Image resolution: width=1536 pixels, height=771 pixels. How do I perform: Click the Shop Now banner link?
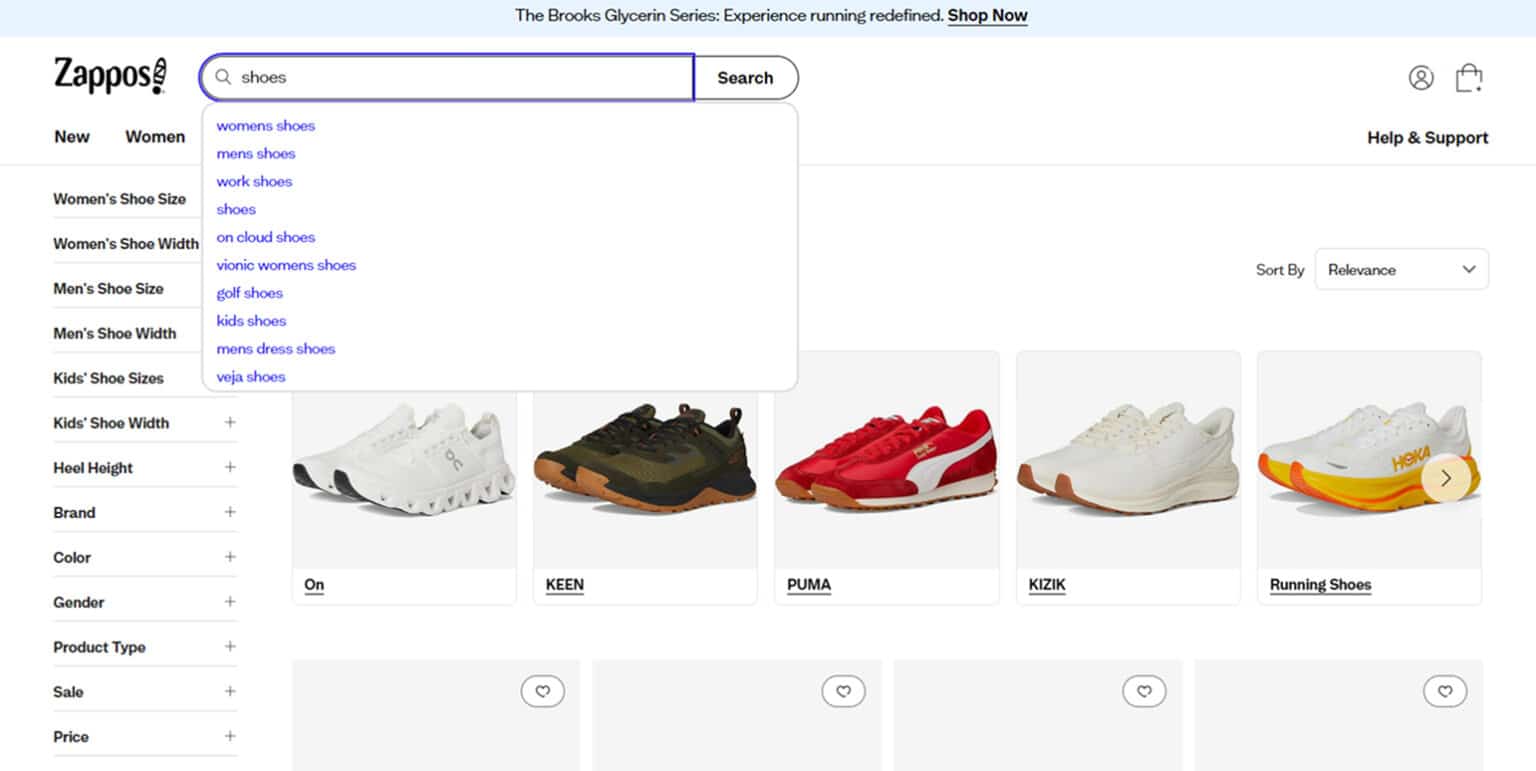coord(987,16)
